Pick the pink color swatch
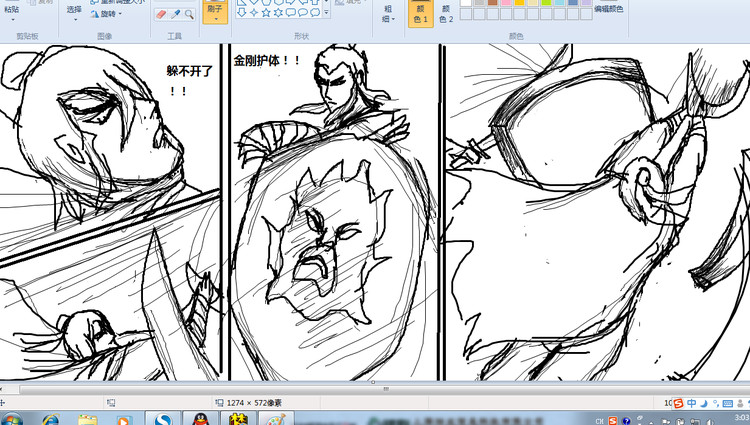This screenshot has height=425, width=750. click(508, 4)
